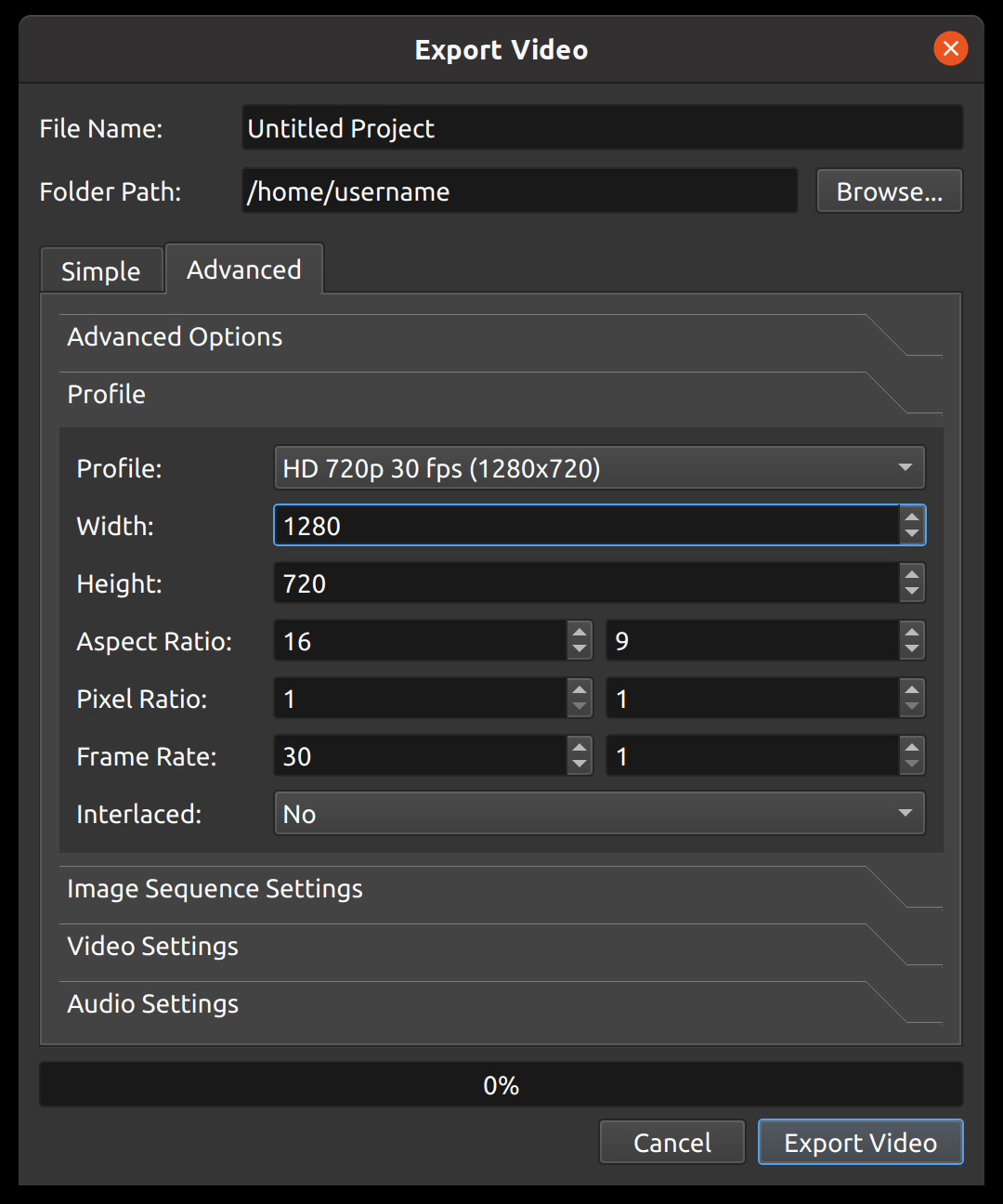Open the Profile dropdown to change resolution
The image size is (1003, 1204).
tap(599, 468)
